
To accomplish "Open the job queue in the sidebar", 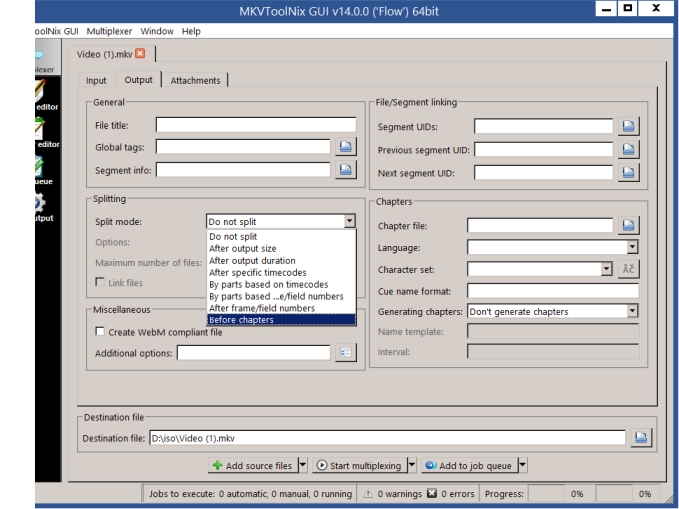I will point(43,170).
